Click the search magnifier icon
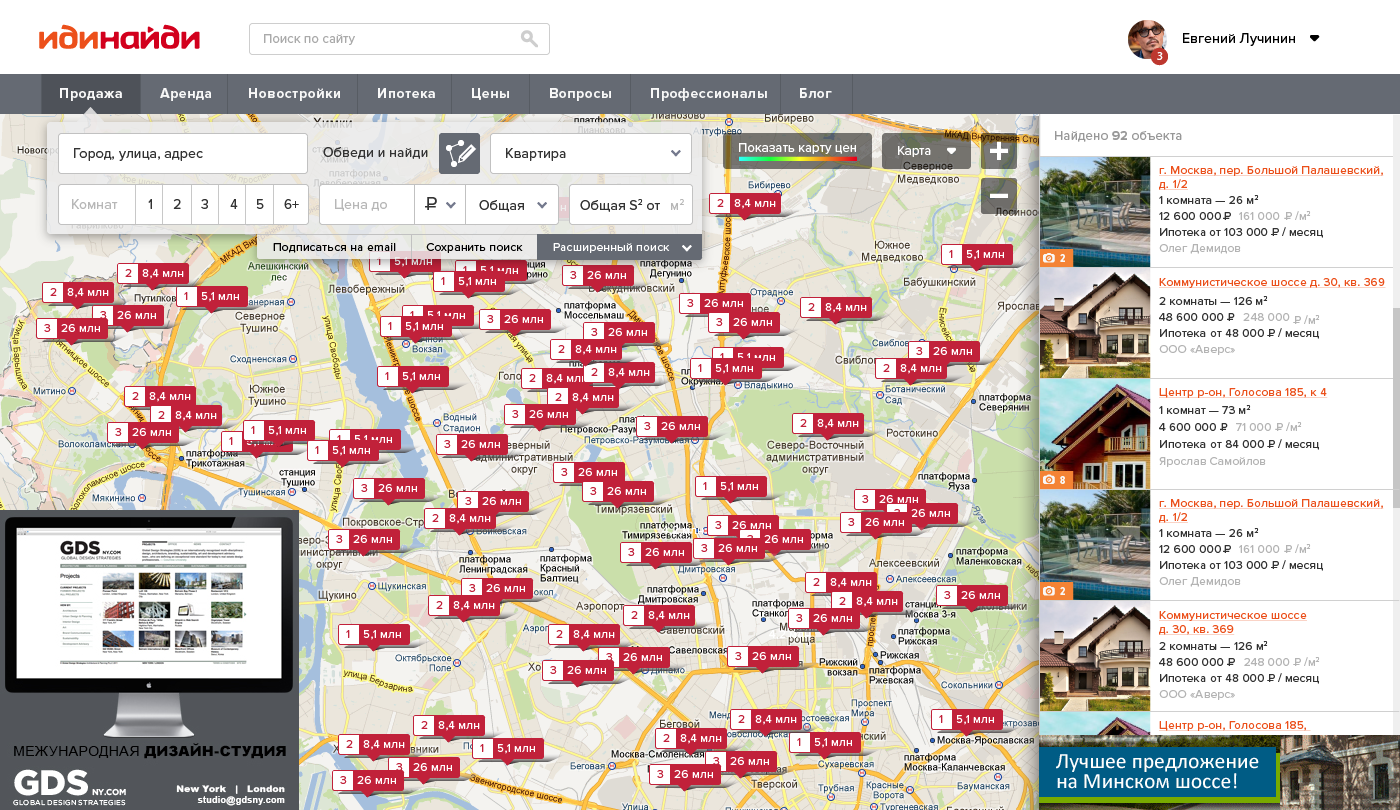 coord(529,39)
